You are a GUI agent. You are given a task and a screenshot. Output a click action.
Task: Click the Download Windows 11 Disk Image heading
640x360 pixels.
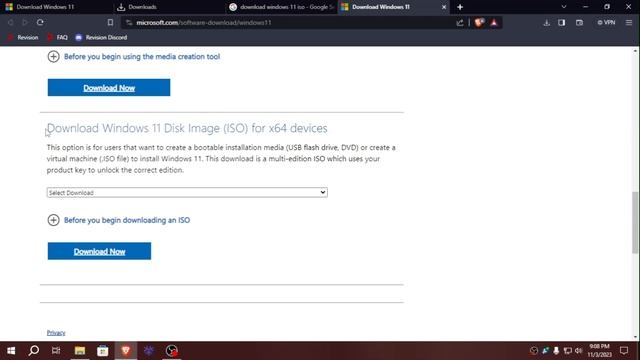coord(187,128)
